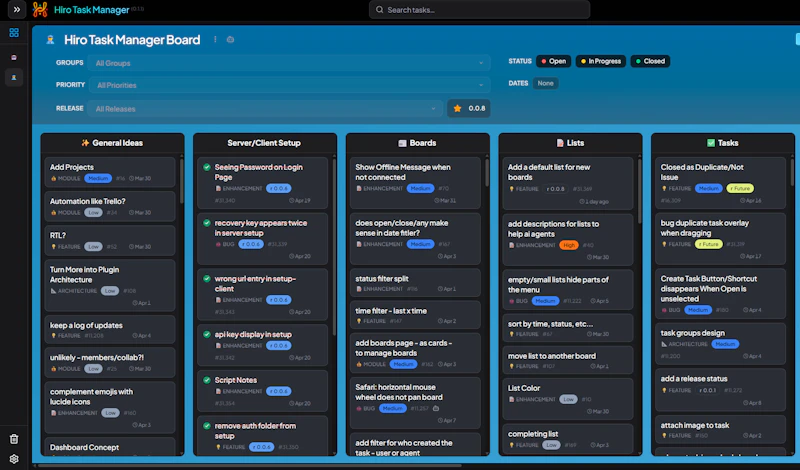This screenshot has width=800, height=470.
Task: Open the board options three-dot menu
Action: (x=215, y=39)
